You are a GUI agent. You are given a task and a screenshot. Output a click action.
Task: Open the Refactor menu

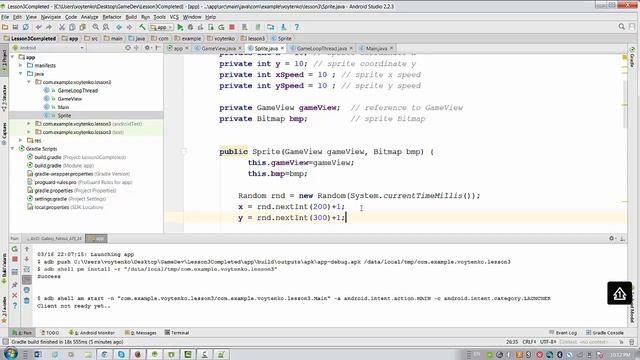click(x=112, y=17)
